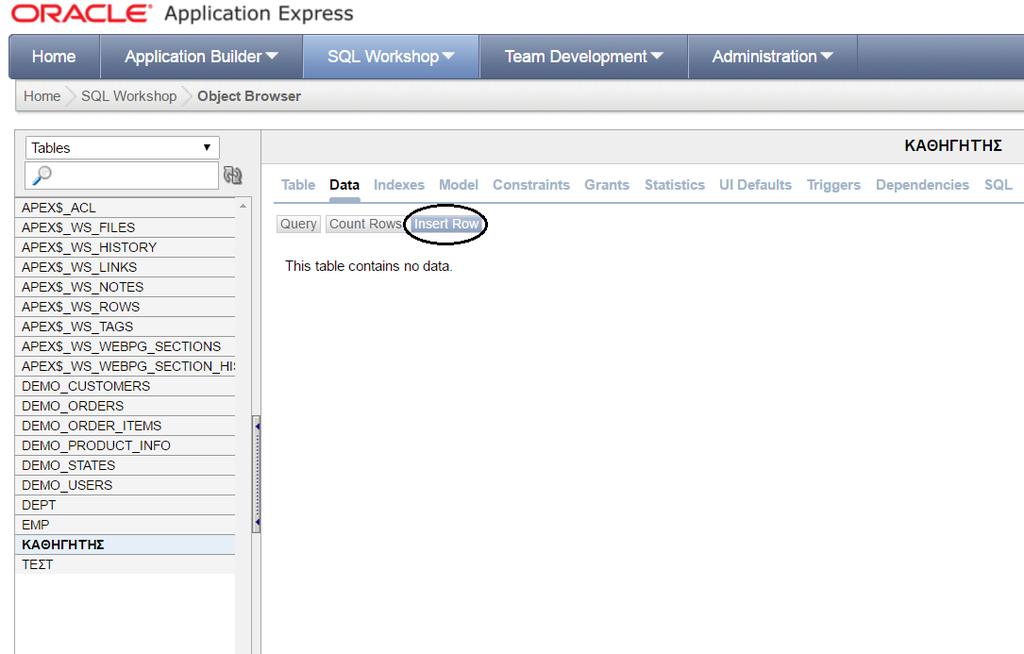The image size is (1024, 654).
Task: Select the DEMO_CUSTOMERS table
Action: 125,386
